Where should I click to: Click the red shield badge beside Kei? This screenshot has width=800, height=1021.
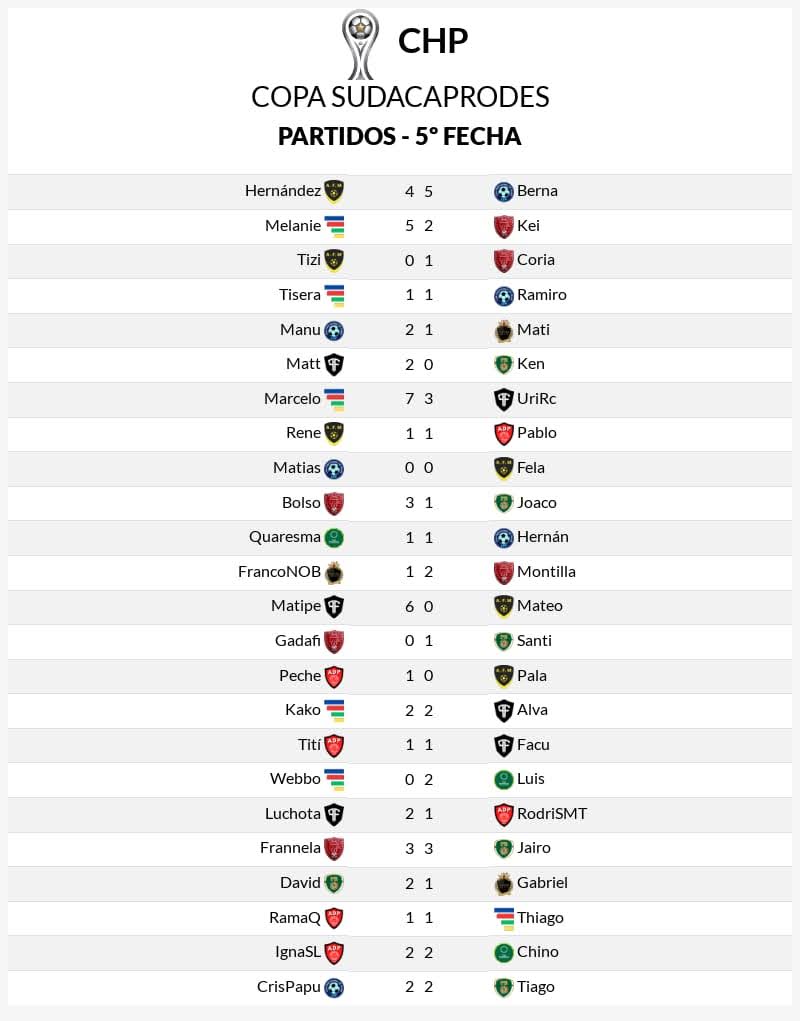pos(503,227)
